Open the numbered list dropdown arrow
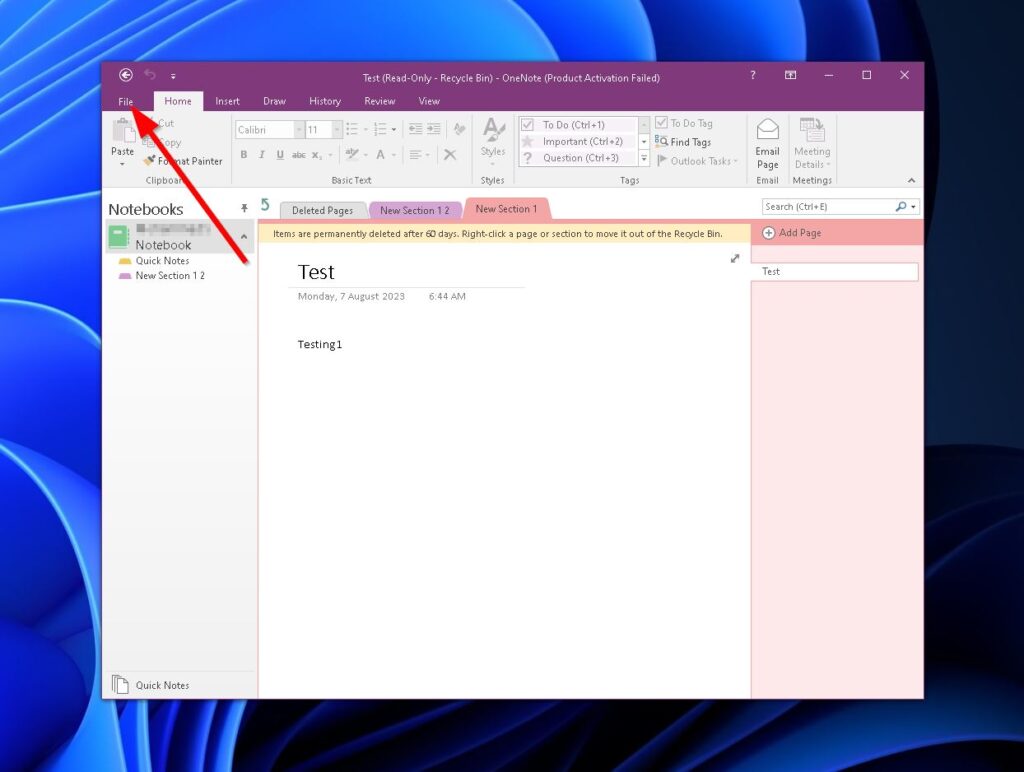The image size is (1024, 772). pos(394,128)
